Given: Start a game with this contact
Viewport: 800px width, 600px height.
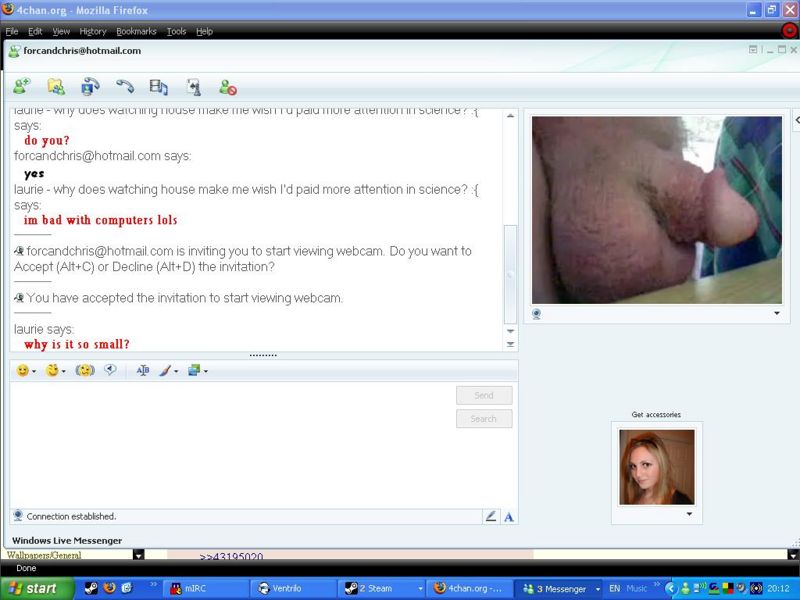Looking at the screenshot, I should coord(192,88).
